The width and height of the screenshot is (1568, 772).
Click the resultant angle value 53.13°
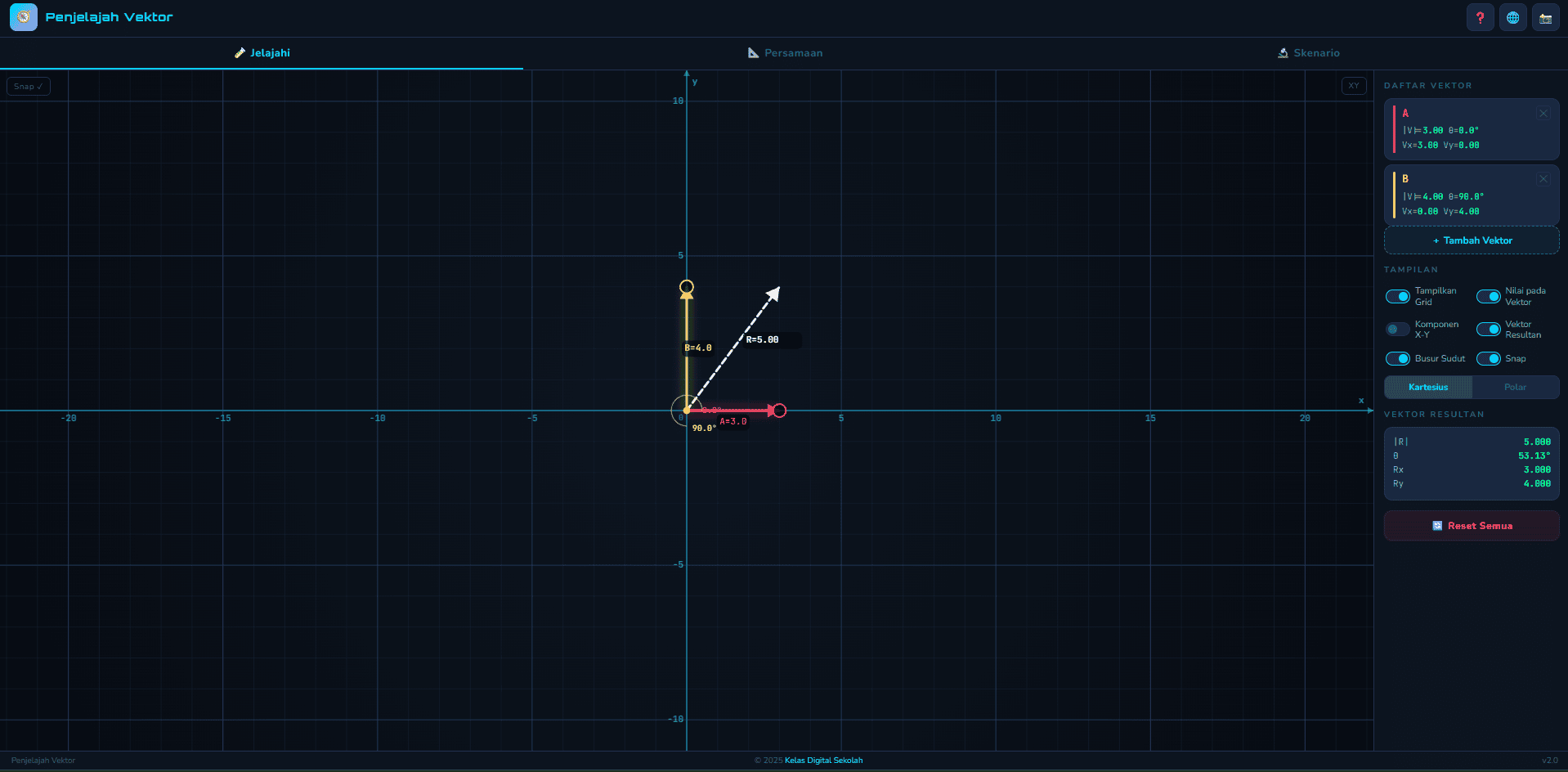pos(1534,456)
